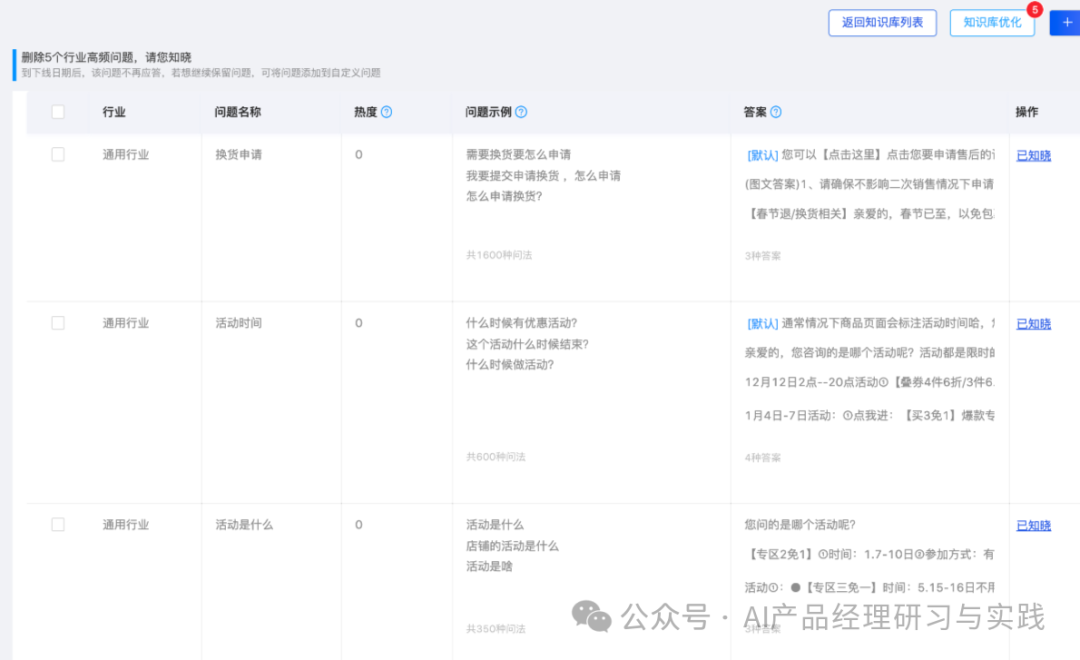1080x660 pixels.
Task: Open 知识库优化 button
Action: click(992, 23)
